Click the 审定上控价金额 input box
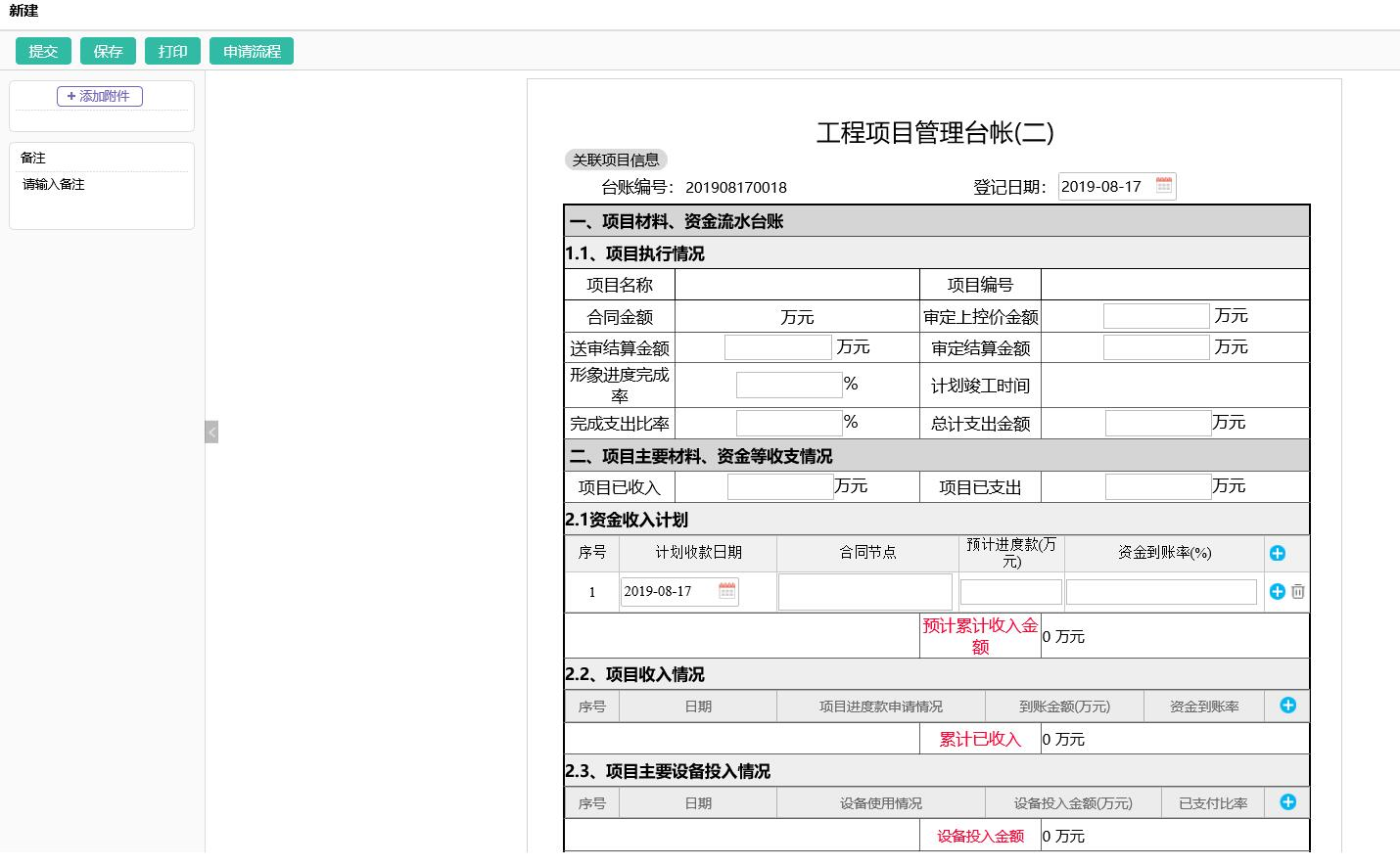Viewport: 1400px width, 866px height. coord(1155,316)
